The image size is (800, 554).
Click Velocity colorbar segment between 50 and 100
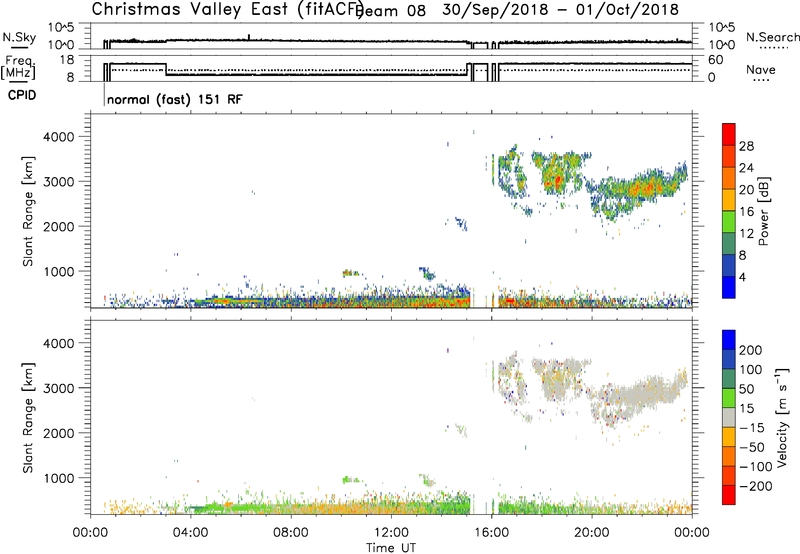pyautogui.click(x=729, y=379)
